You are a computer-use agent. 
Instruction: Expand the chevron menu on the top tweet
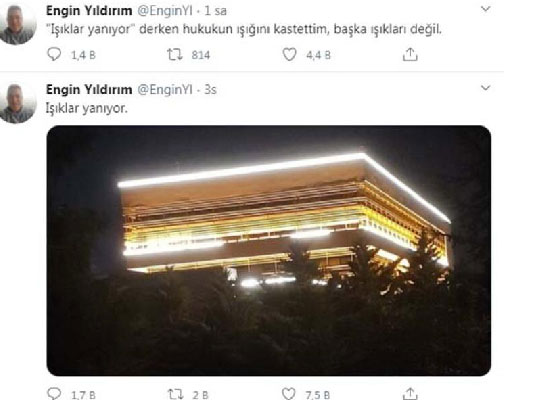pos(485,9)
